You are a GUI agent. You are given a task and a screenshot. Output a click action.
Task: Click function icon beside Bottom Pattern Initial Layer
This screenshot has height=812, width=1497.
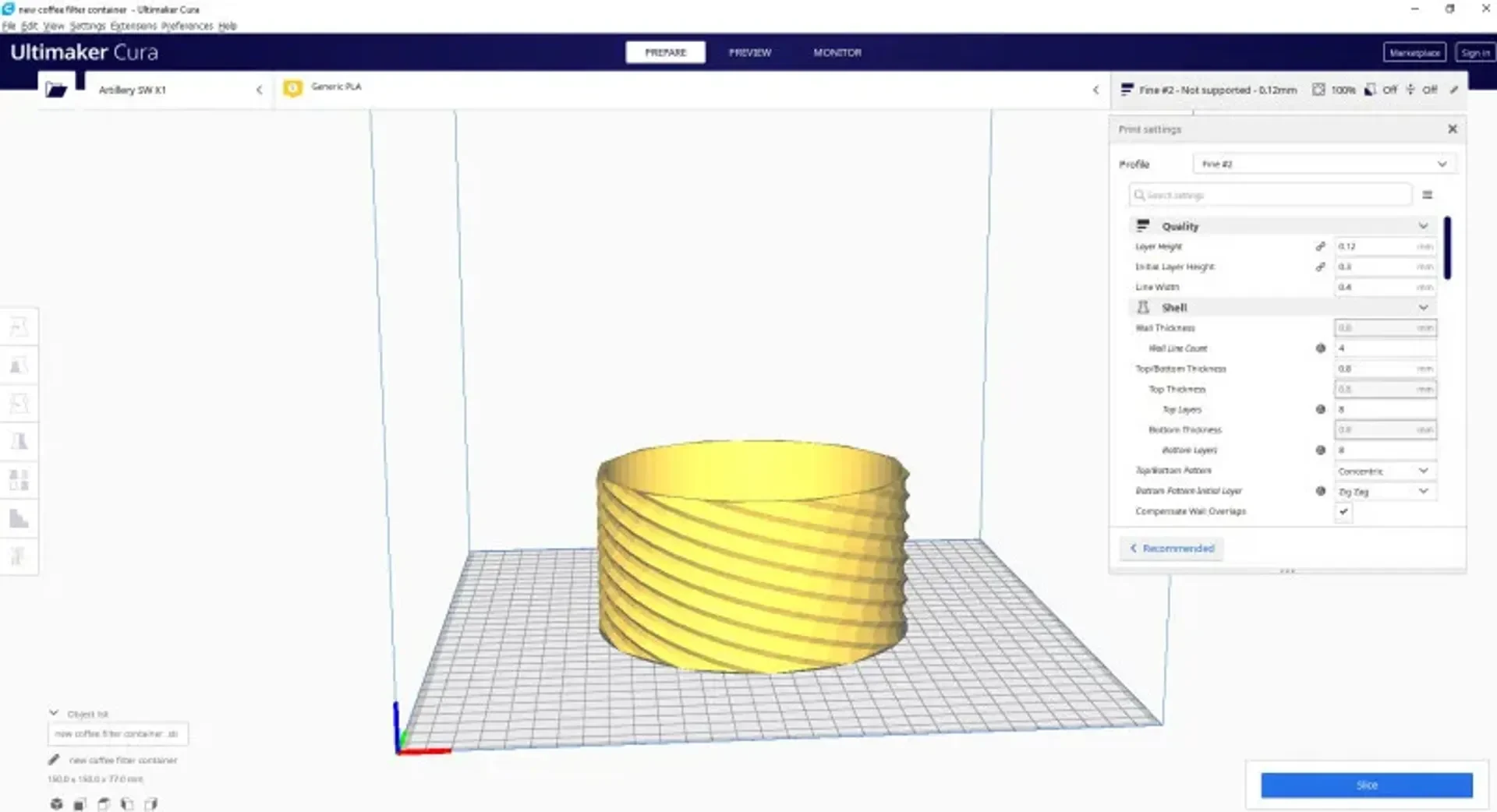click(x=1321, y=491)
